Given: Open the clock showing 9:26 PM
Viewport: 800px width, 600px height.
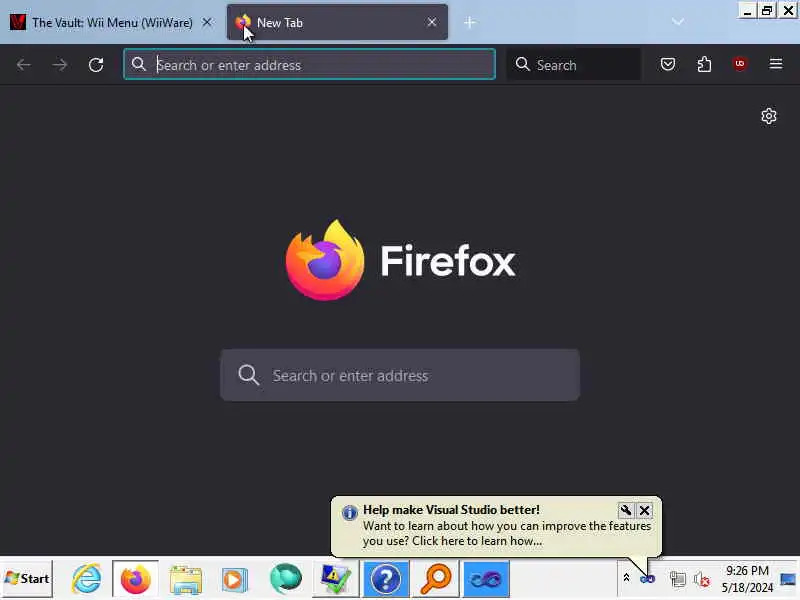Looking at the screenshot, I should pyautogui.click(x=747, y=579).
